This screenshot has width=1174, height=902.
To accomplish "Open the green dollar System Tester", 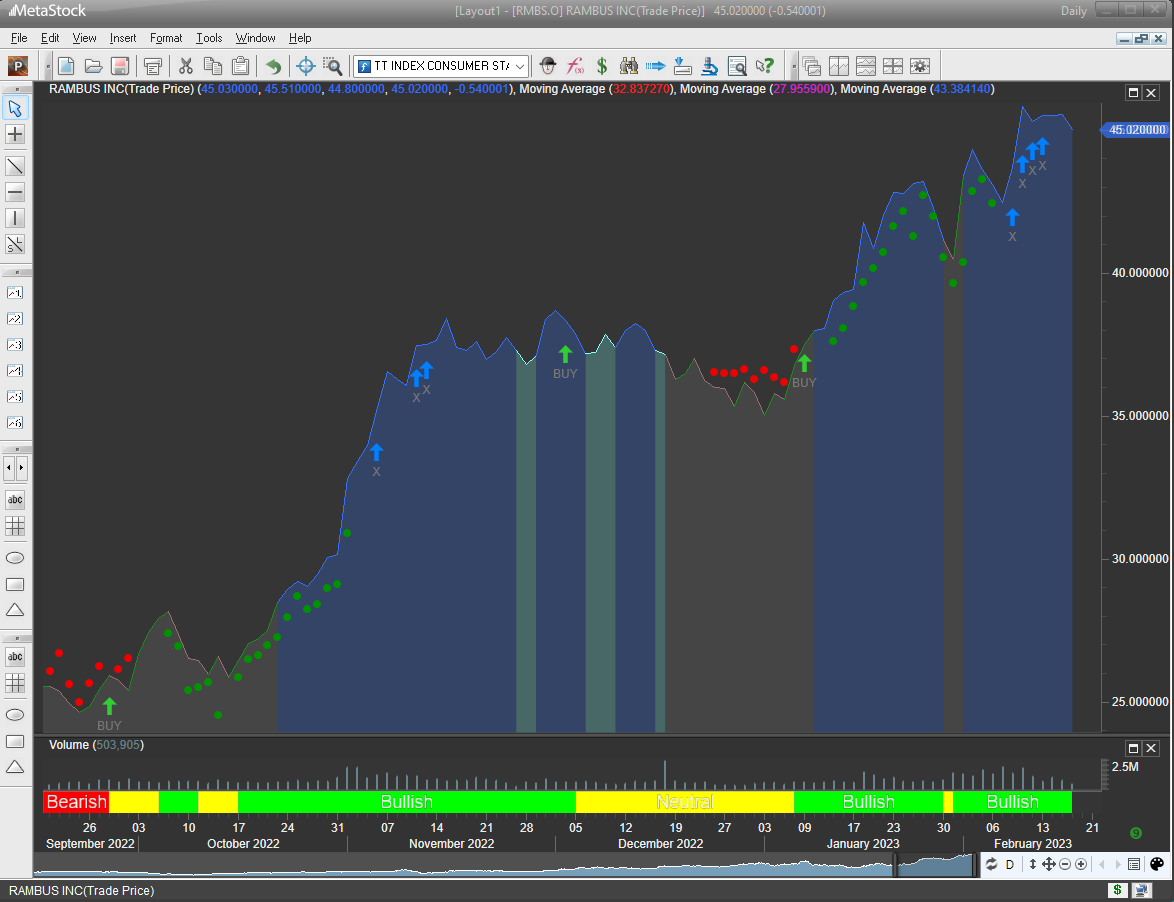I will coord(602,66).
